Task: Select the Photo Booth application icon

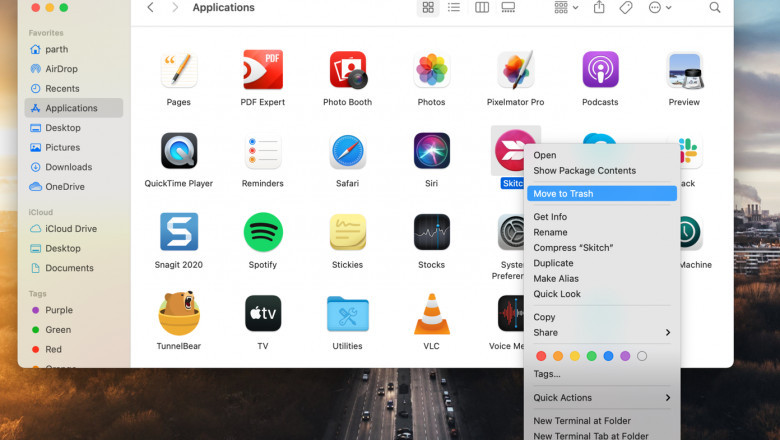Action: click(x=347, y=70)
